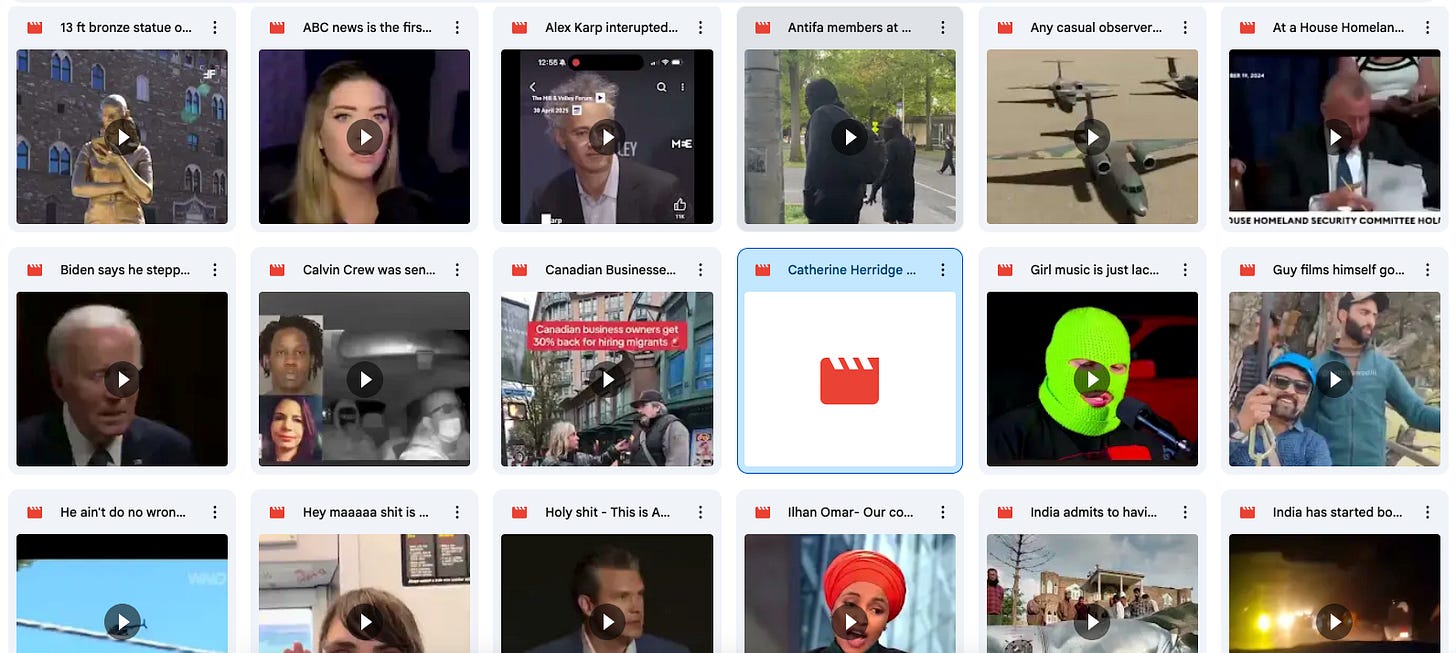The height and width of the screenshot is (653, 1456).
Task: Click video file icon beside "Calvin Crew was sen..."
Action: (277, 270)
